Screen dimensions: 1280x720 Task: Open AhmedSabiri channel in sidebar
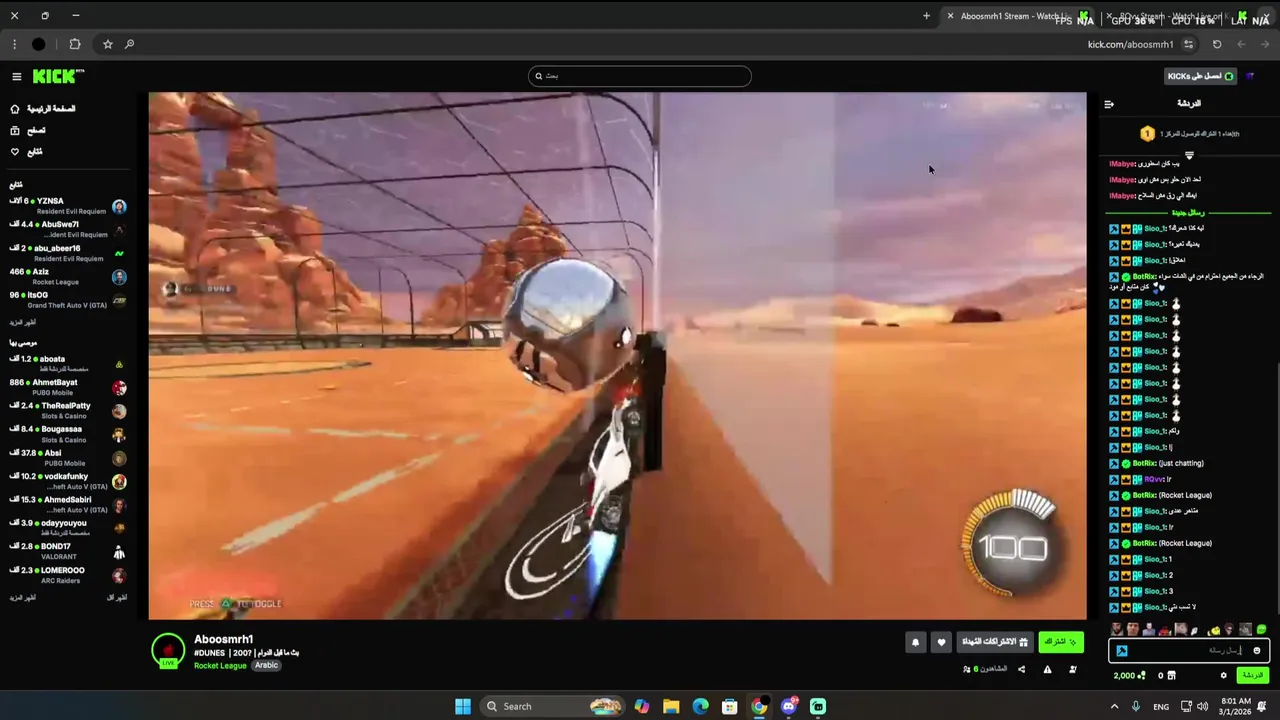click(x=68, y=504)
